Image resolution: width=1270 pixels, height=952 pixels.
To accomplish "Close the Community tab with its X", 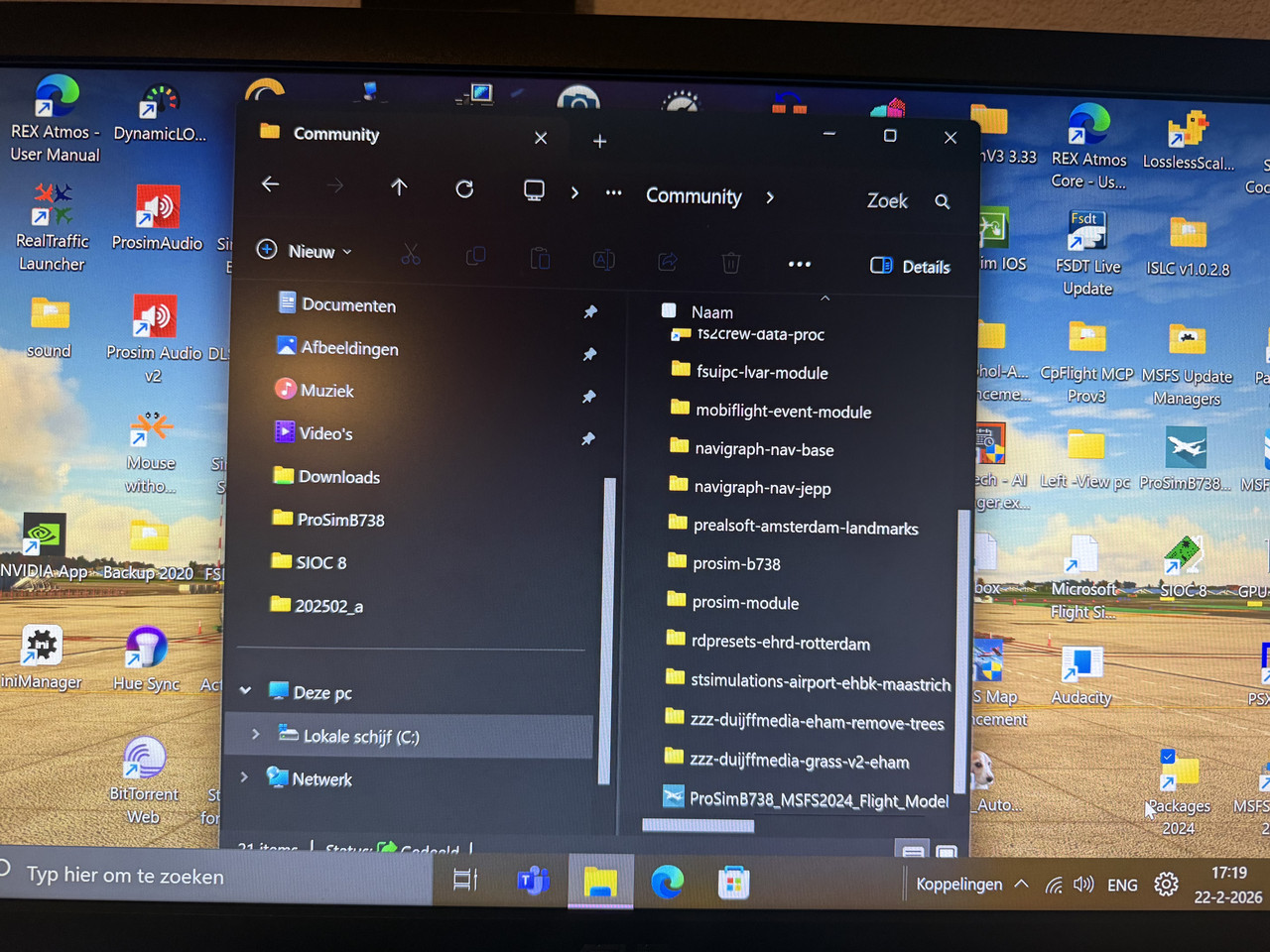I will (541, 138).
